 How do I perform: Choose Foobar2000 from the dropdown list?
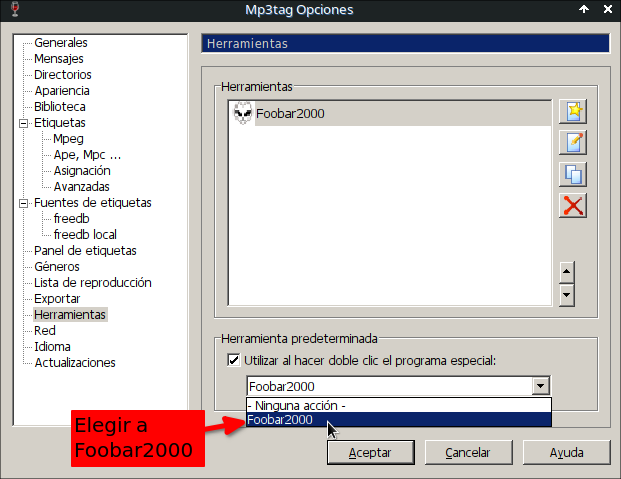click(398, 419)
